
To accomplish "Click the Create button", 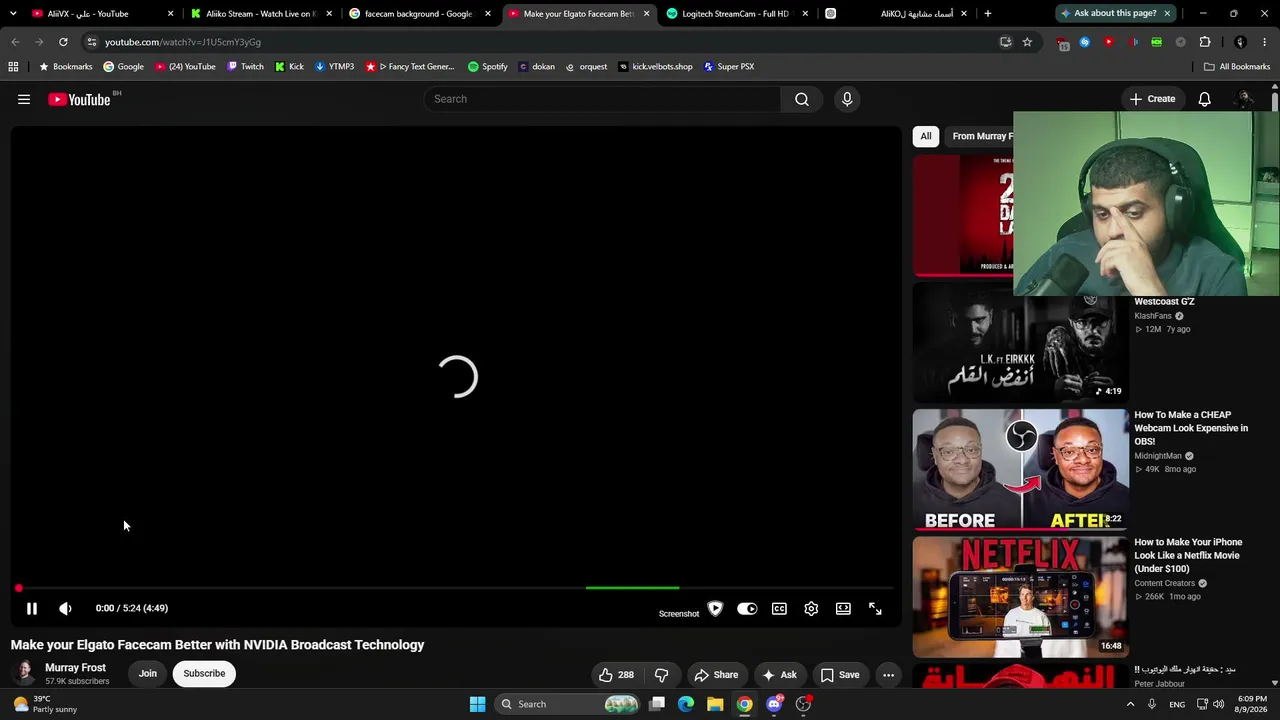I will point(1152,99).
